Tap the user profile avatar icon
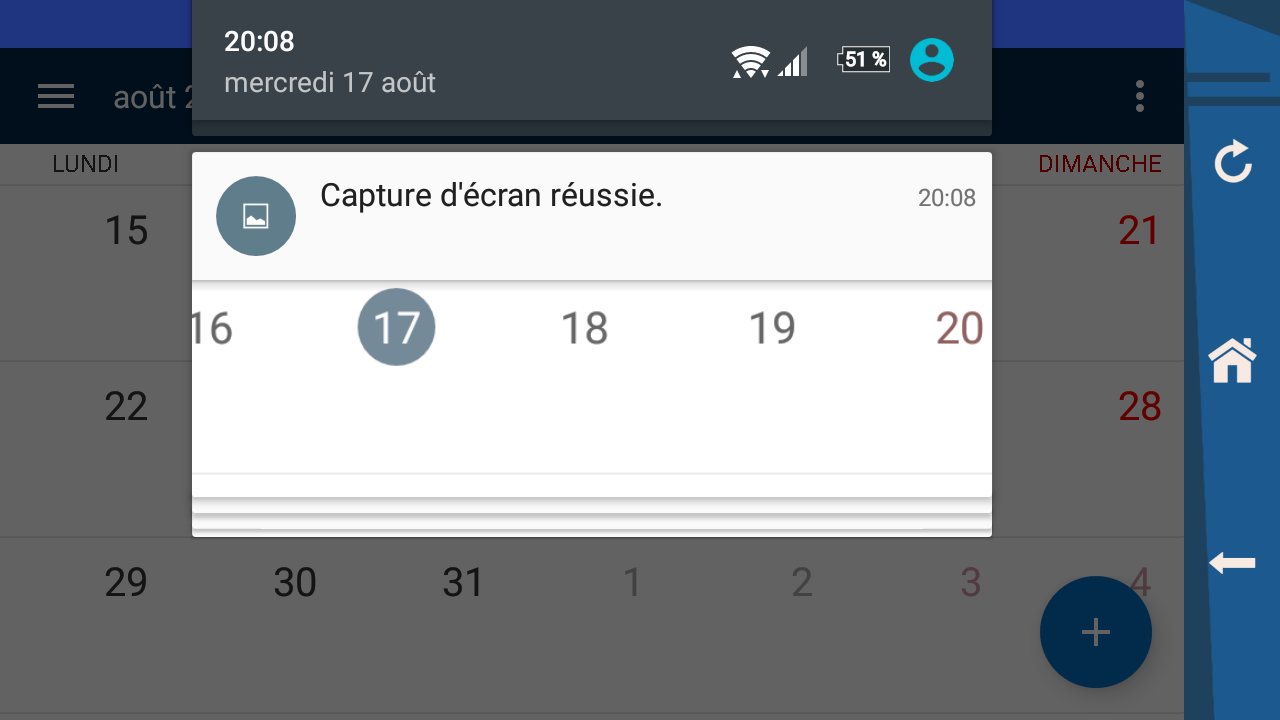 click(931, 60)
